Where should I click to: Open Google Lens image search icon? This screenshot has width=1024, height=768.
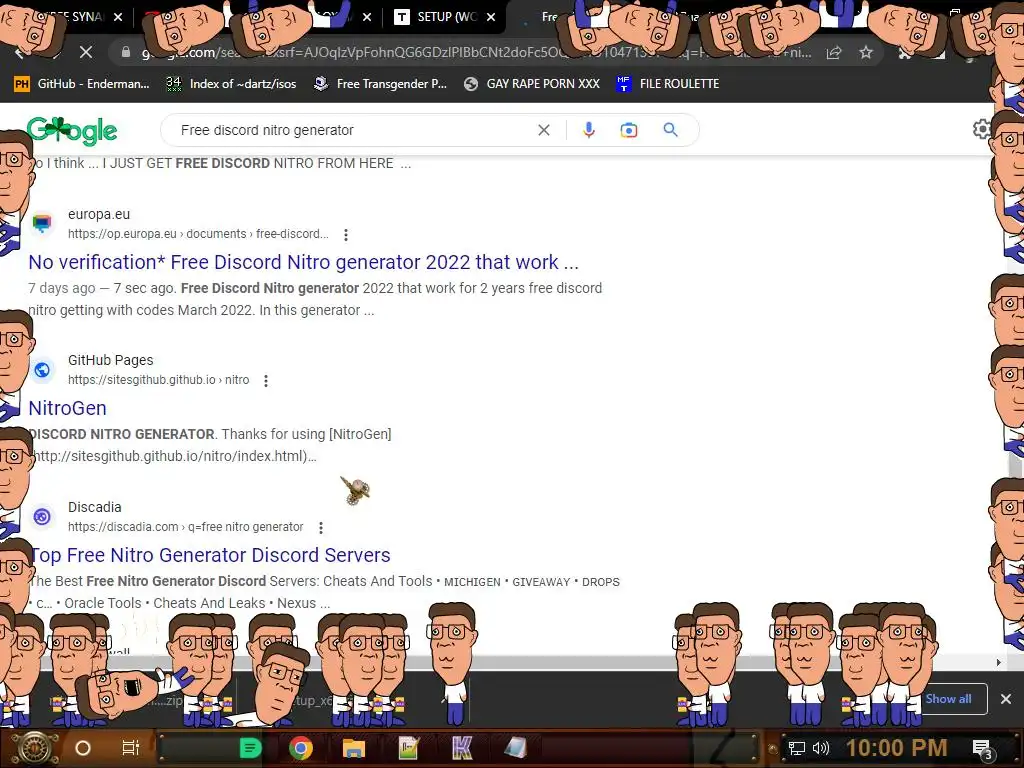point(629,130)
